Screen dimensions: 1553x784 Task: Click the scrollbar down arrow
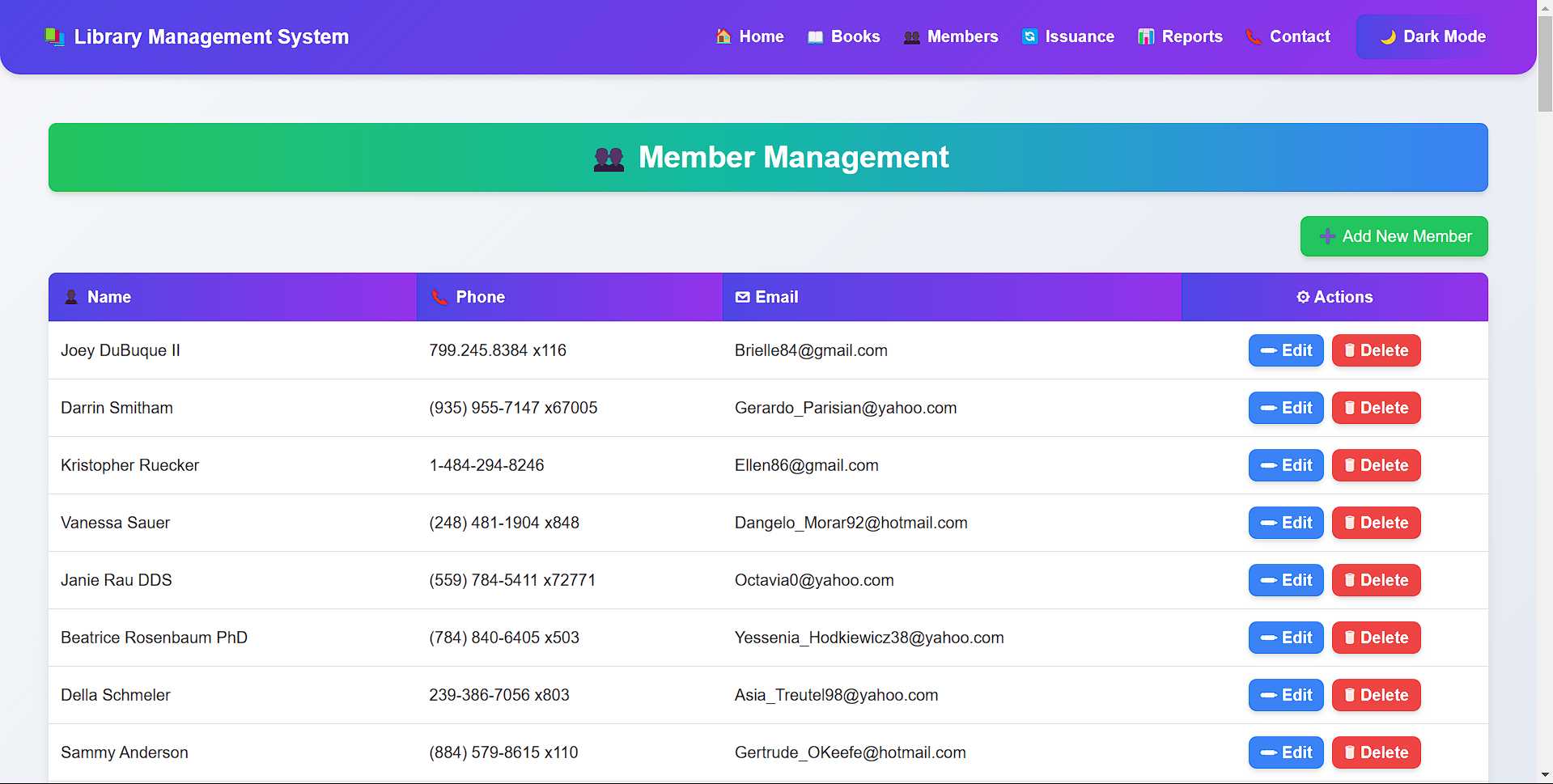click(1545, 776)
